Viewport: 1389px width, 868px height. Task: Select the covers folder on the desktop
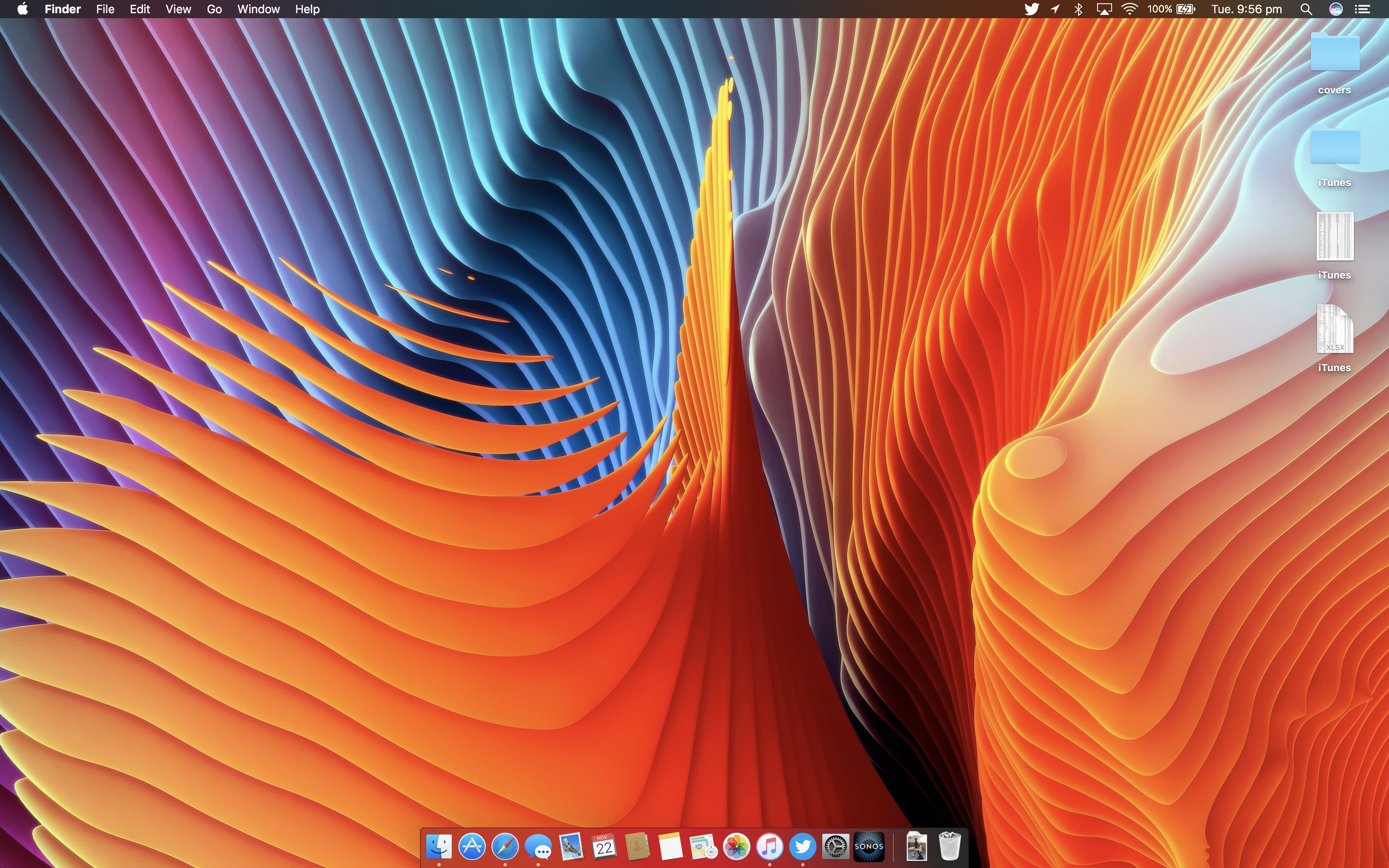1334,55
